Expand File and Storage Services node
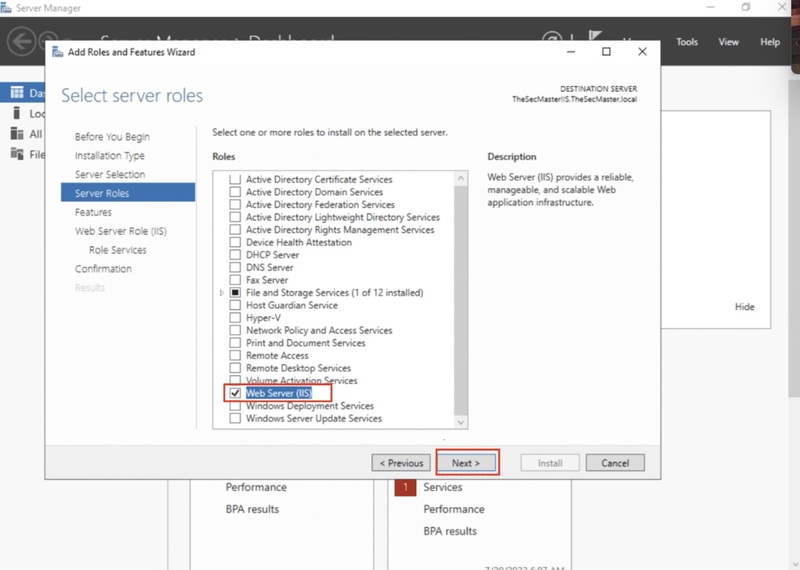 [x=221, y=293]
